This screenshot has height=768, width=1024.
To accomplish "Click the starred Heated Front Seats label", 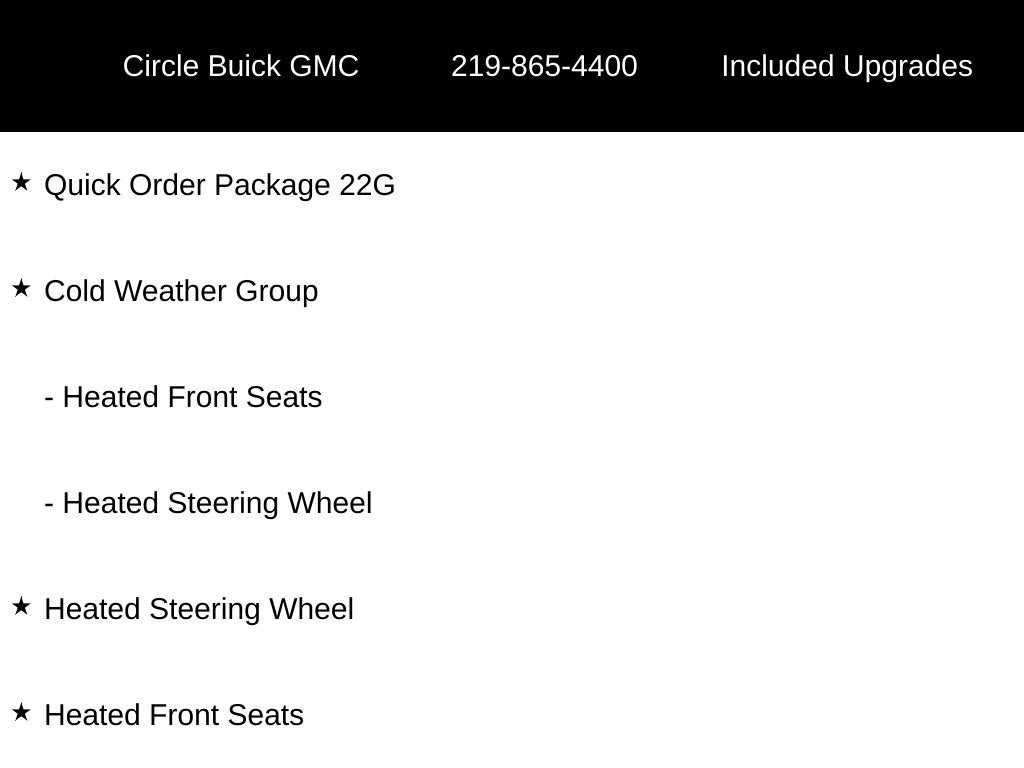I will coord(174,715).
